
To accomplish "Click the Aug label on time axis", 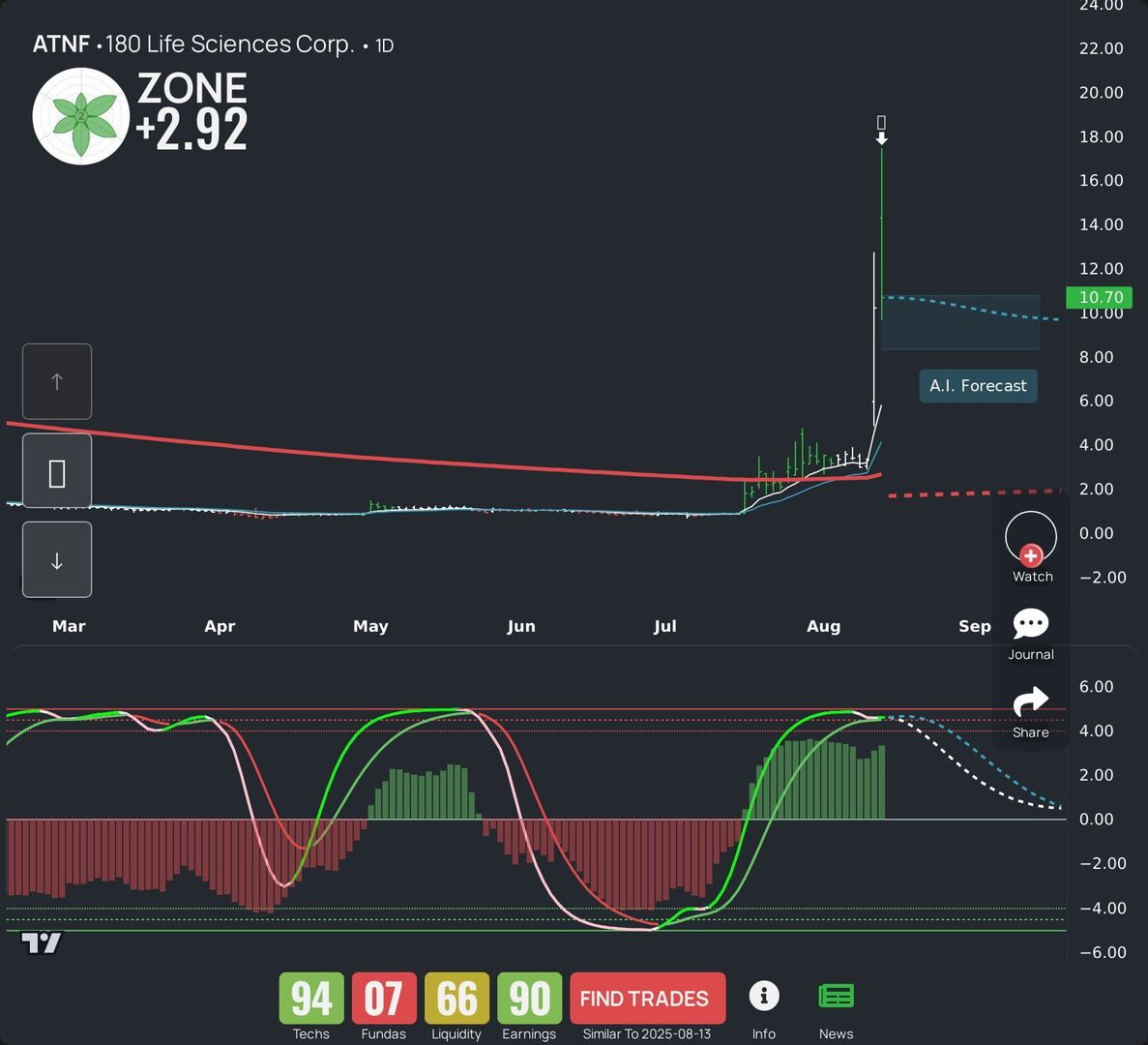I will (x=824, y=626).
